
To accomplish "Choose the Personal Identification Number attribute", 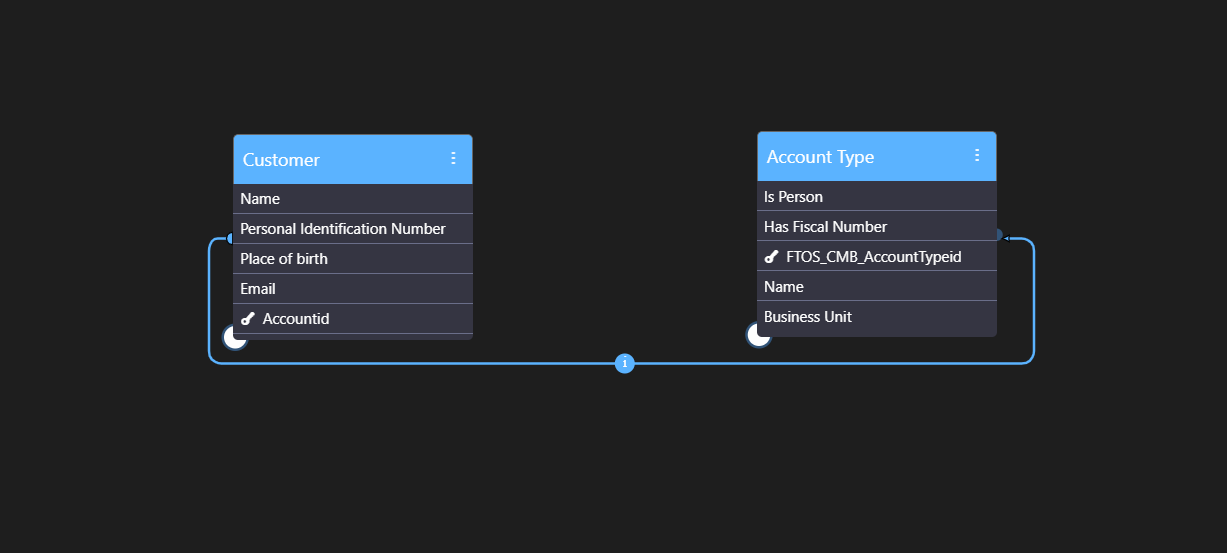I will (x=352, y=229).
